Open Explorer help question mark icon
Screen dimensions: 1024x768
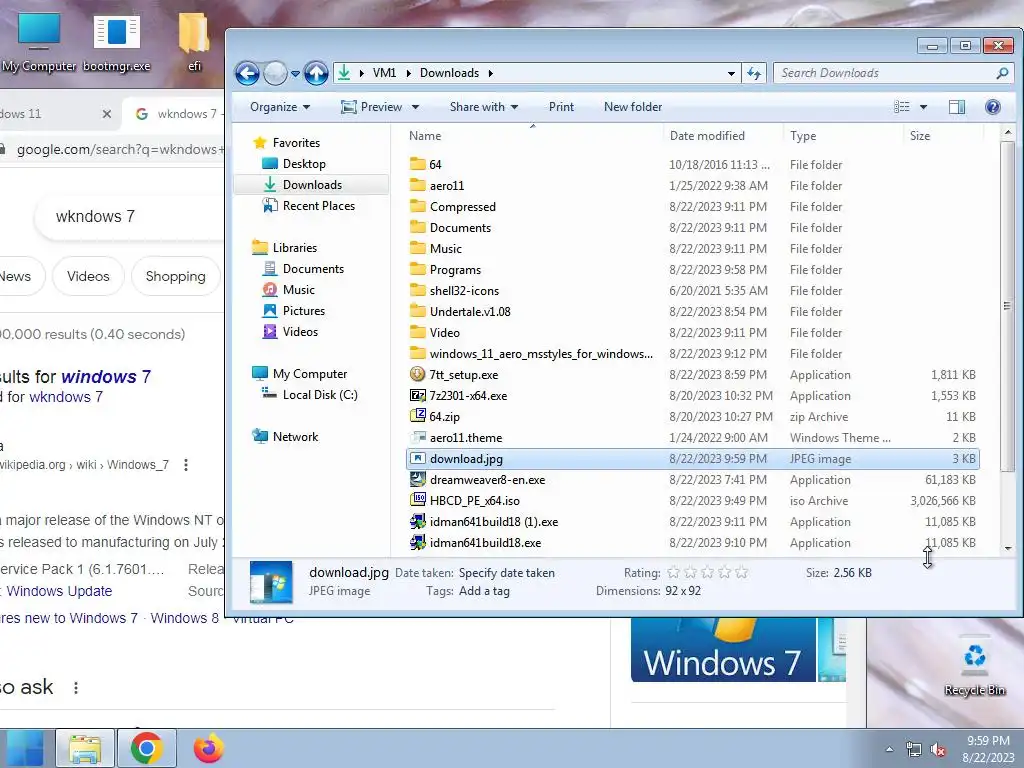993,107
